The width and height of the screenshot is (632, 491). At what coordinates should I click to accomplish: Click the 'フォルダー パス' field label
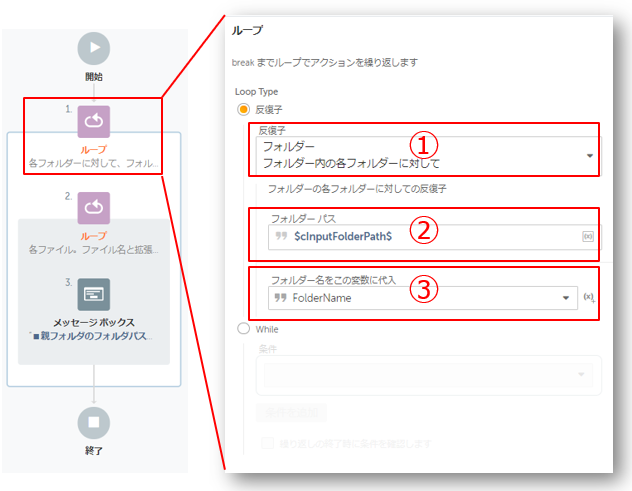[304, 219]
